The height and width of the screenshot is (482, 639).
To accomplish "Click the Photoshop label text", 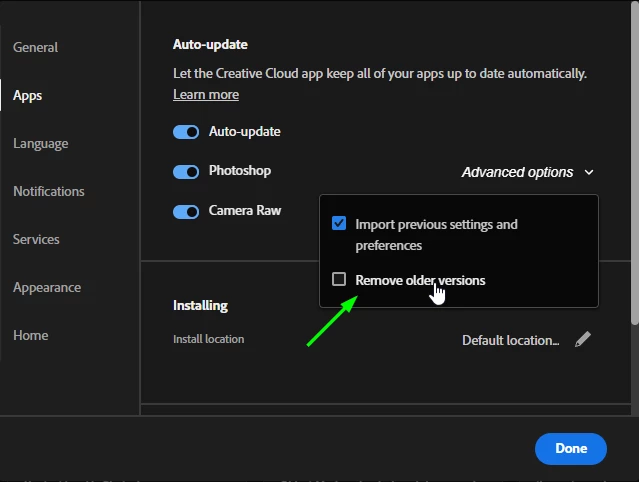I will [240, 171].
